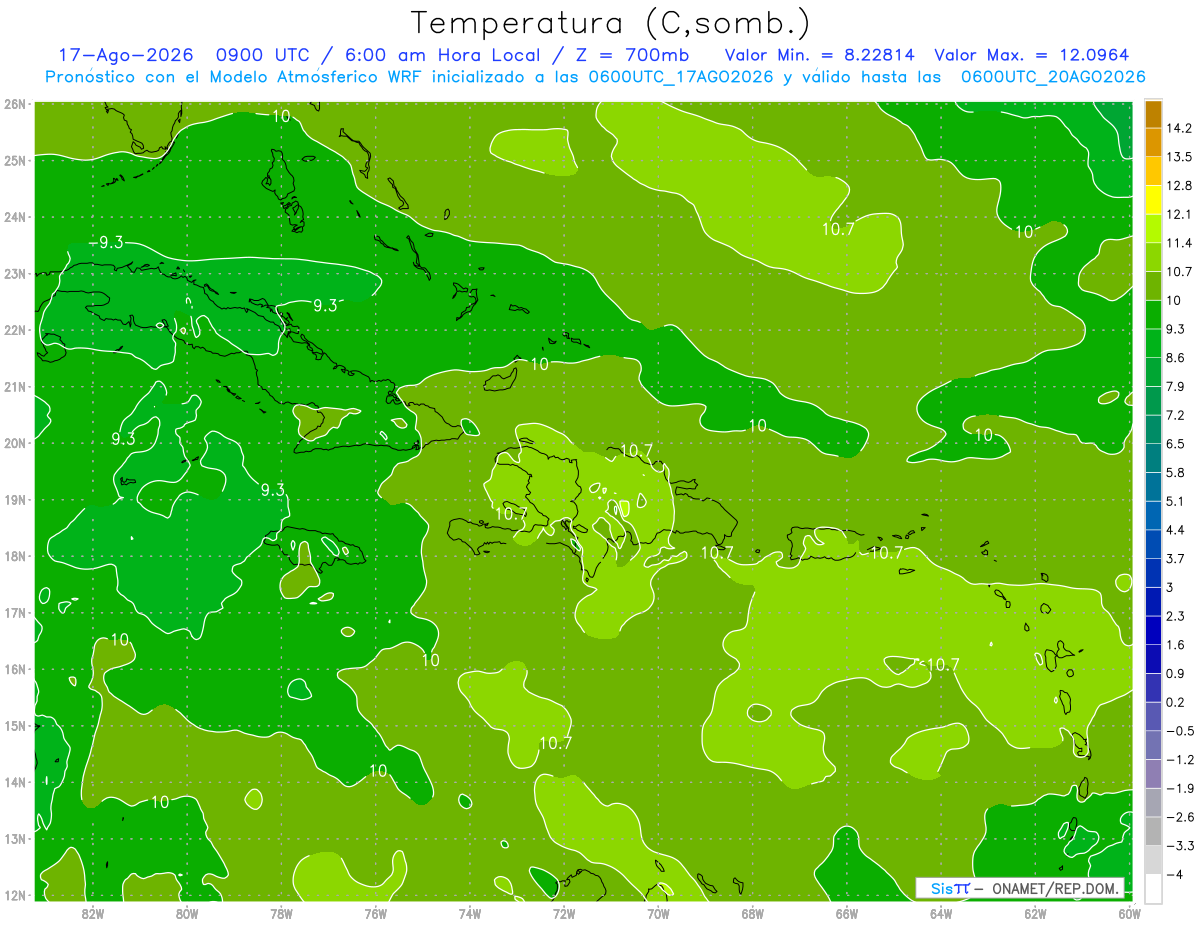
Task: Click the legend value "-4"
Action: 1175,874
